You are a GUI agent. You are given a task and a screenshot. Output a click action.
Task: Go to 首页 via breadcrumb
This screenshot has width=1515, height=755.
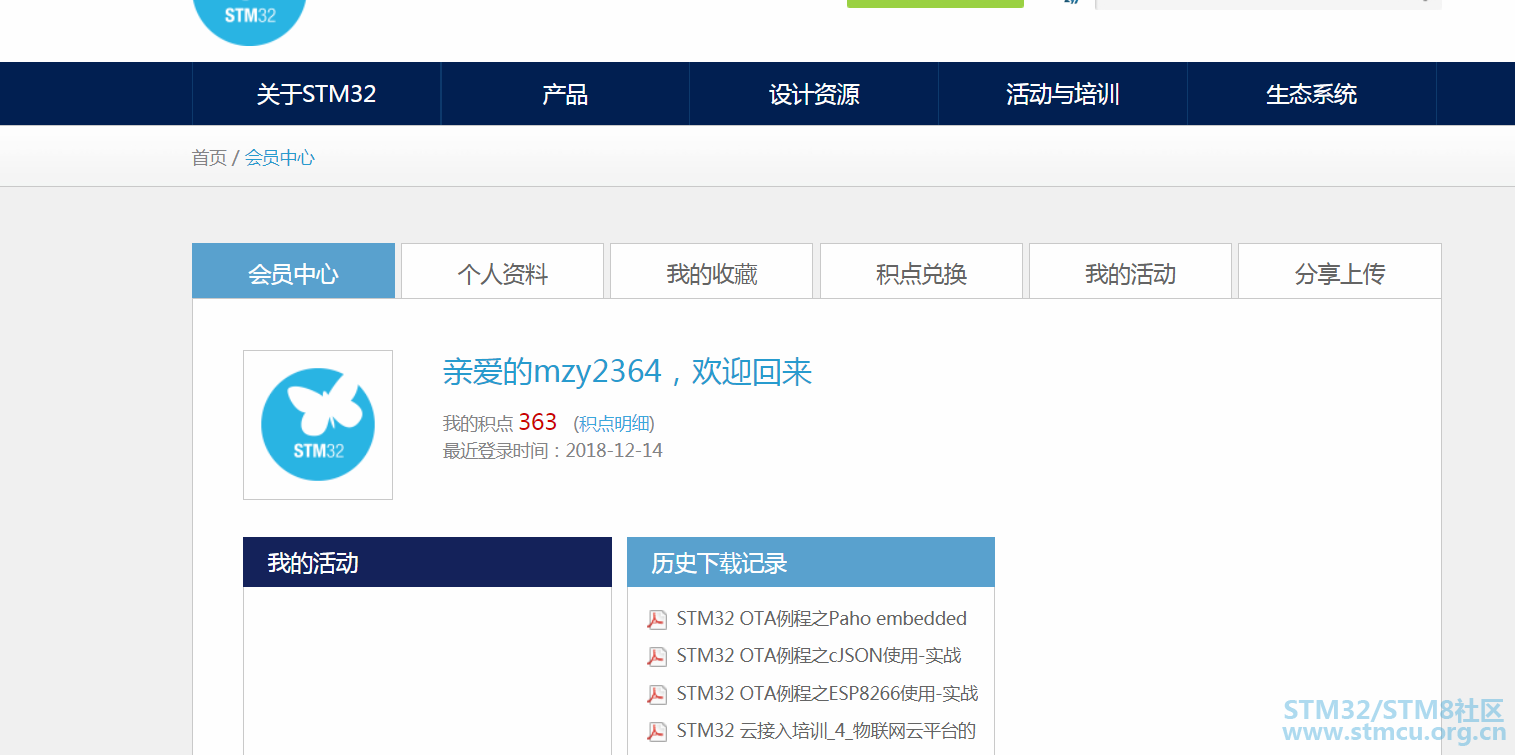(x=209, y=157)
